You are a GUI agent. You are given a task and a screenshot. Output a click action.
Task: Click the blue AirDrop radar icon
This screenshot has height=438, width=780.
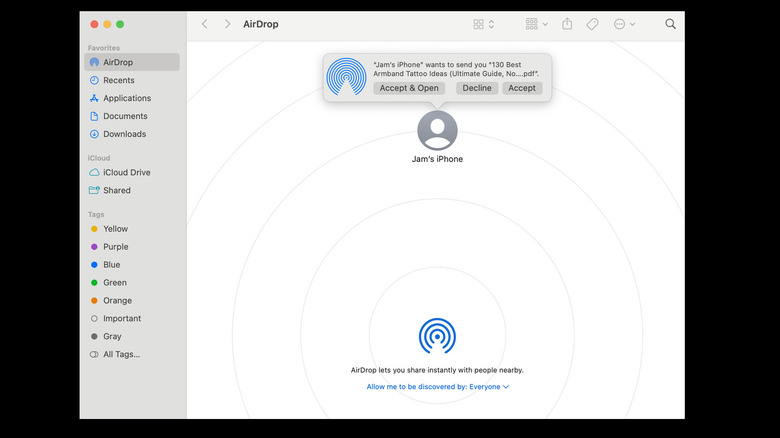(437, 336)
